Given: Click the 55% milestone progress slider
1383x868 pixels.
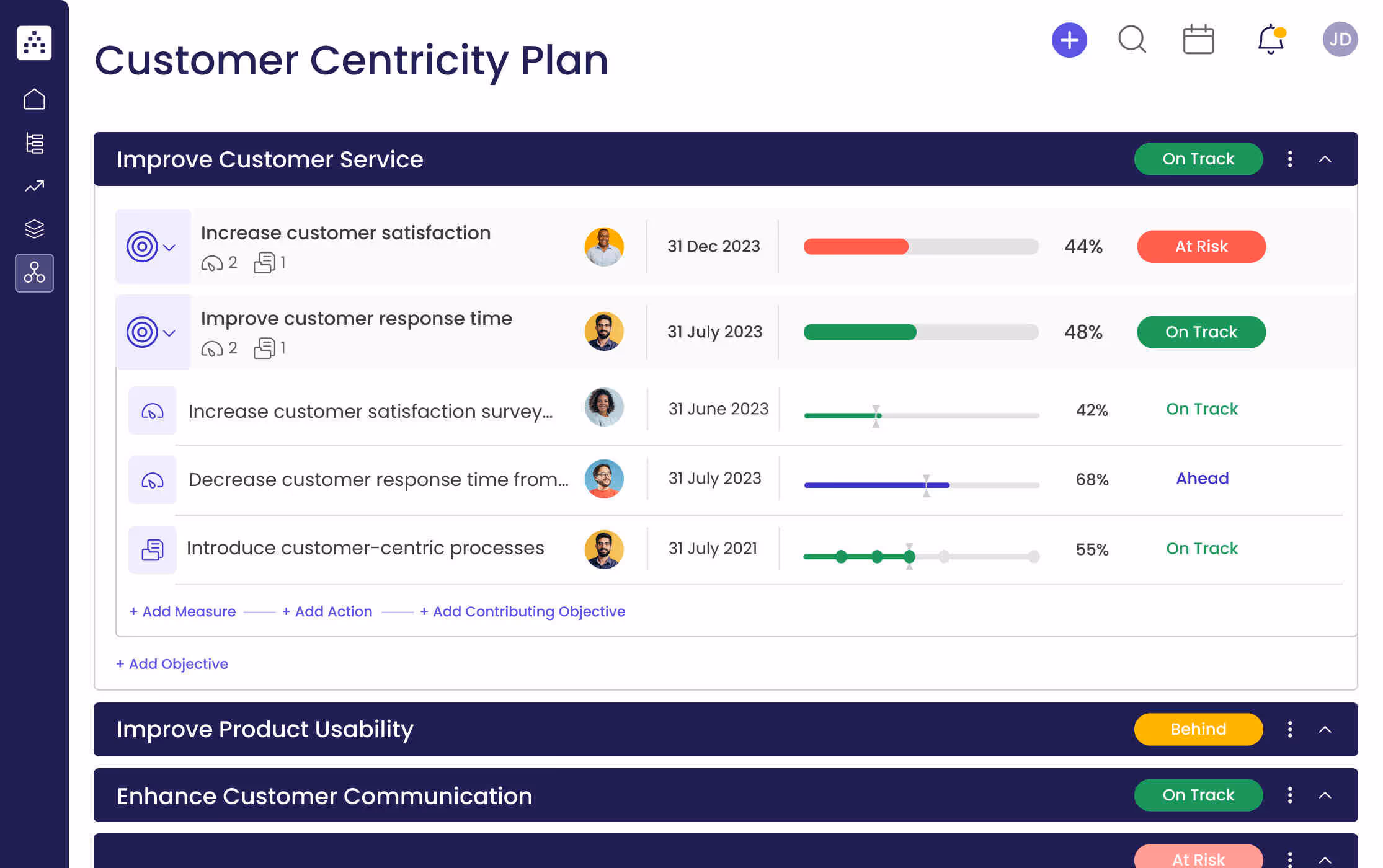Looking at the screenshot, I should [x=920, y=556].
